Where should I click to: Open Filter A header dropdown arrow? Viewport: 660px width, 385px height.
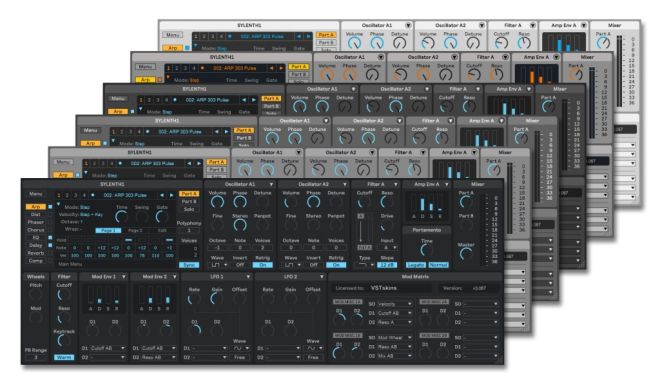tap(396, 185)
